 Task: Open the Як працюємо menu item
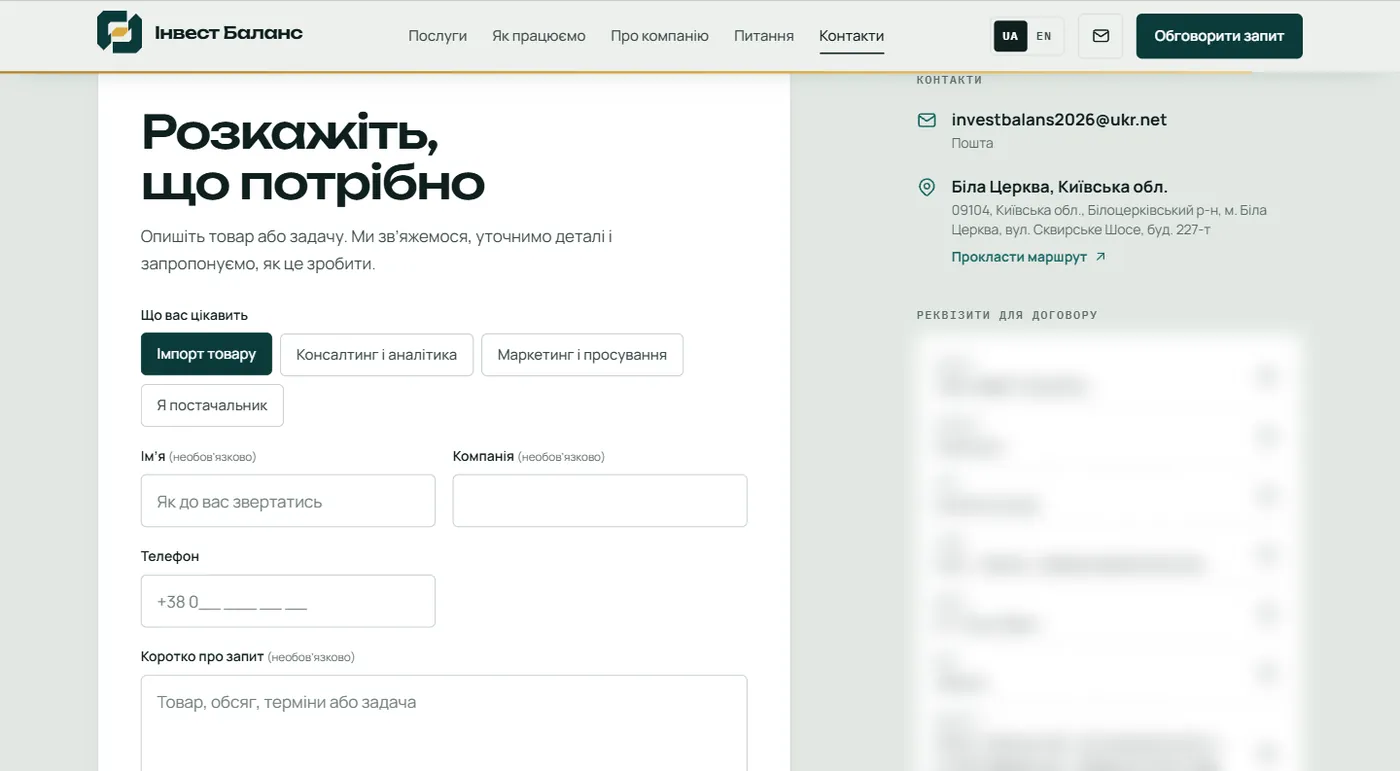[539, 36]
